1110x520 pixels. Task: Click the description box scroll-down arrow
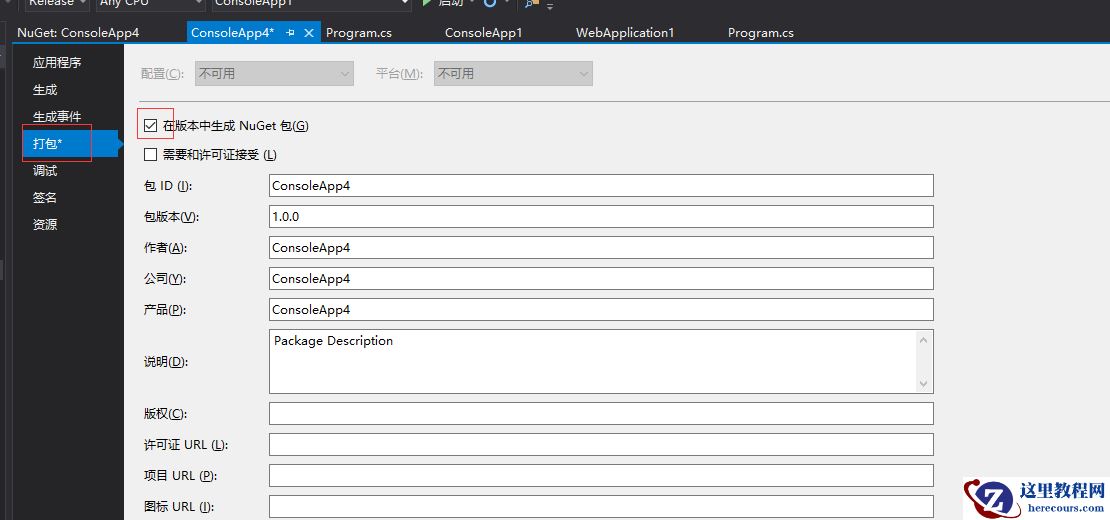point(923,383)
